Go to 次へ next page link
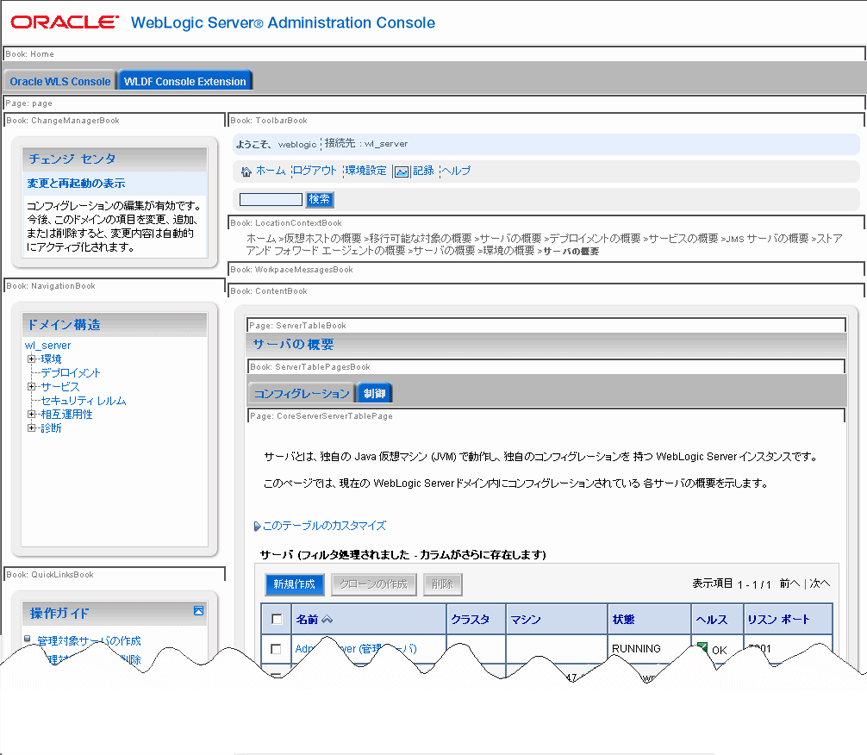867x755 pixels. [x=820, y=584]
